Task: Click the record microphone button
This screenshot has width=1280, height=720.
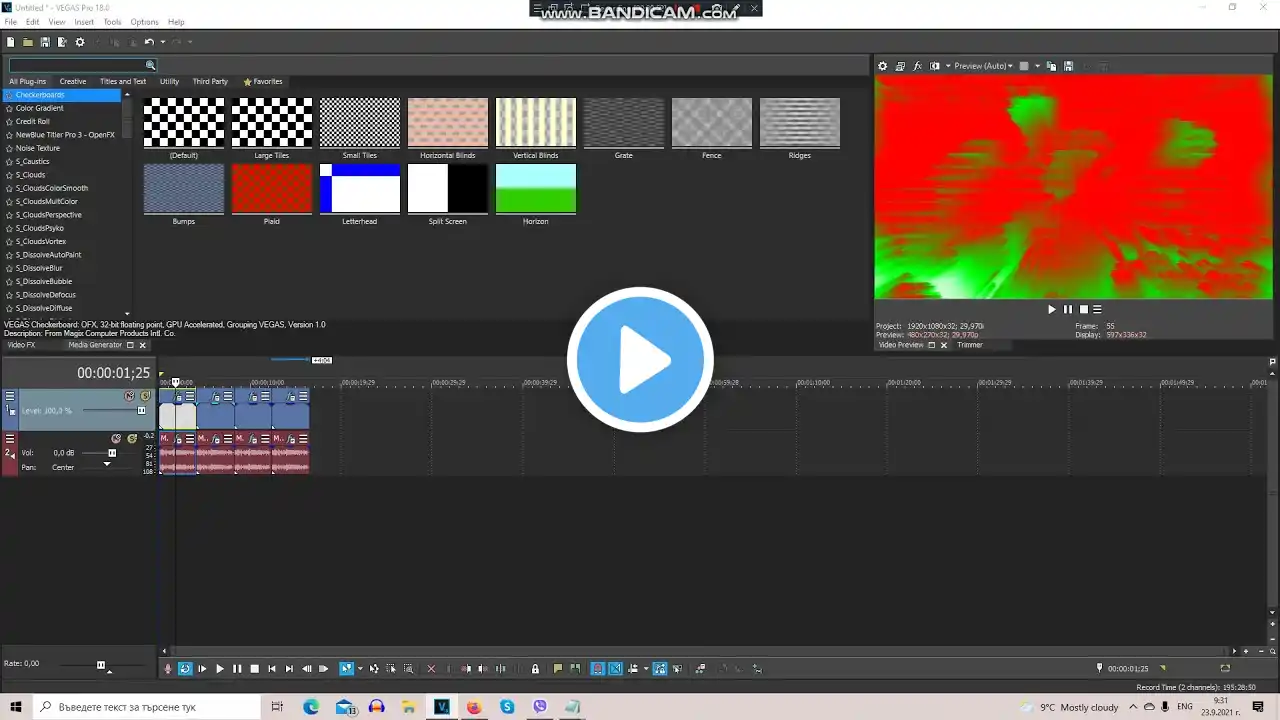Action: [x=168, y=669]
